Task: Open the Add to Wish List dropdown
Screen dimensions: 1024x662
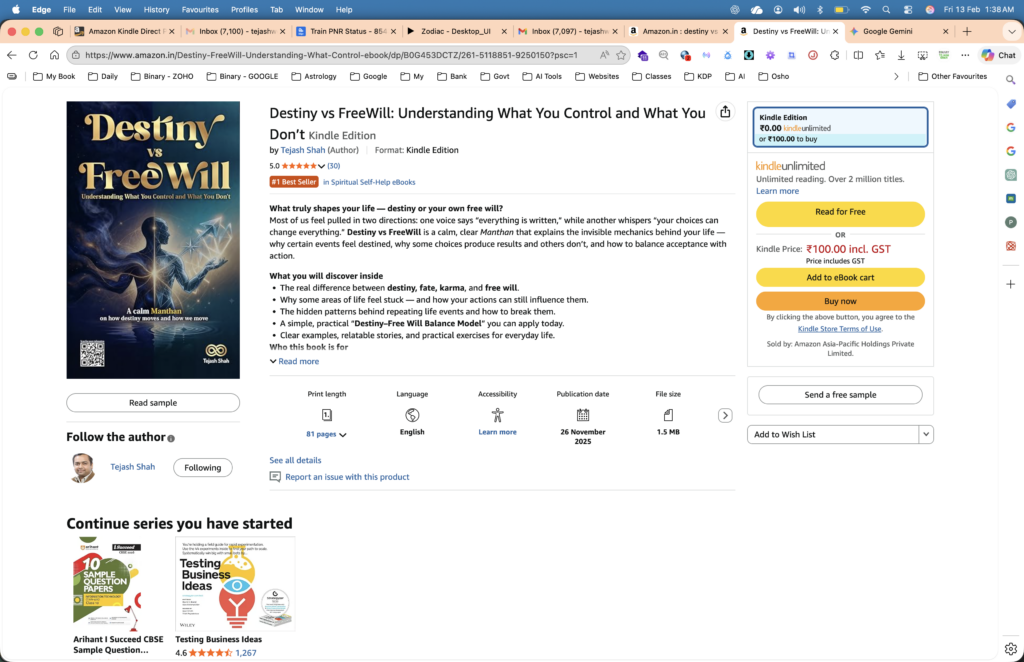Action: pos(927,434)
